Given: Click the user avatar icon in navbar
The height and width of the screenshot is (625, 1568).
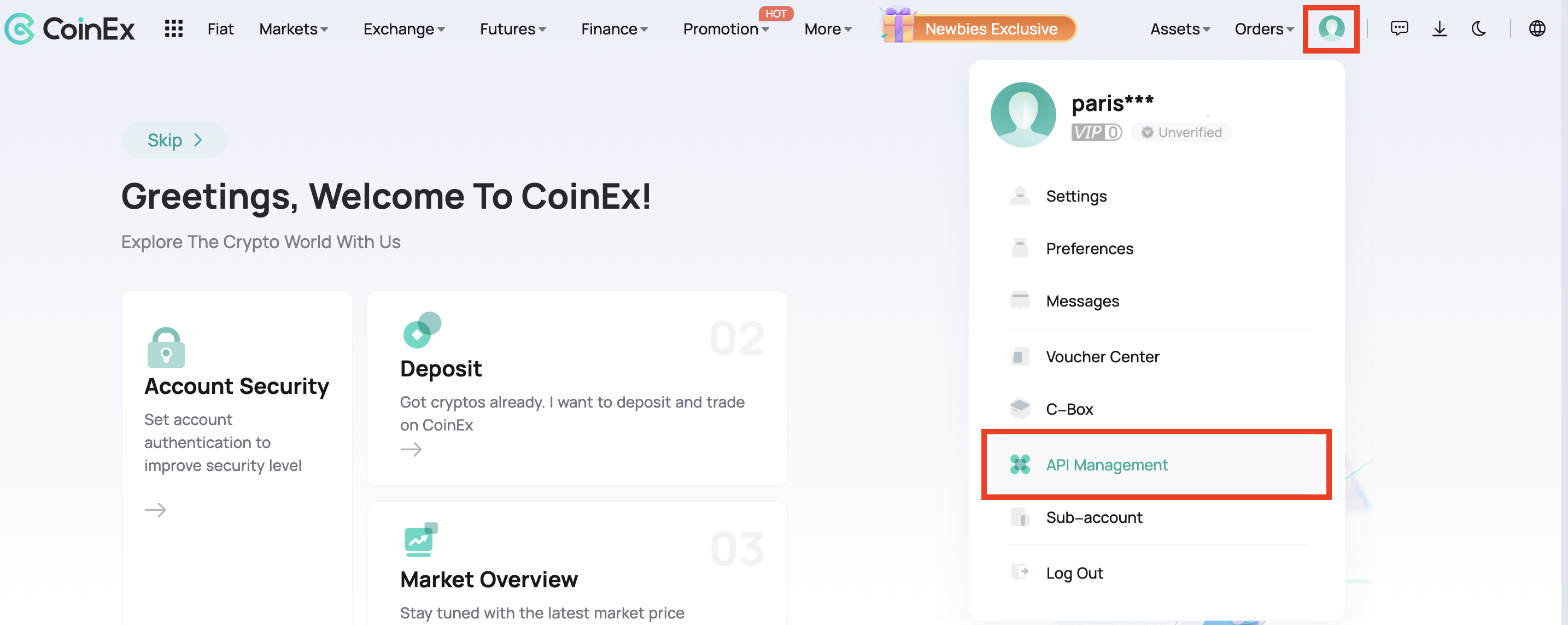Looking at the screenshot, I should (1331, 28).
